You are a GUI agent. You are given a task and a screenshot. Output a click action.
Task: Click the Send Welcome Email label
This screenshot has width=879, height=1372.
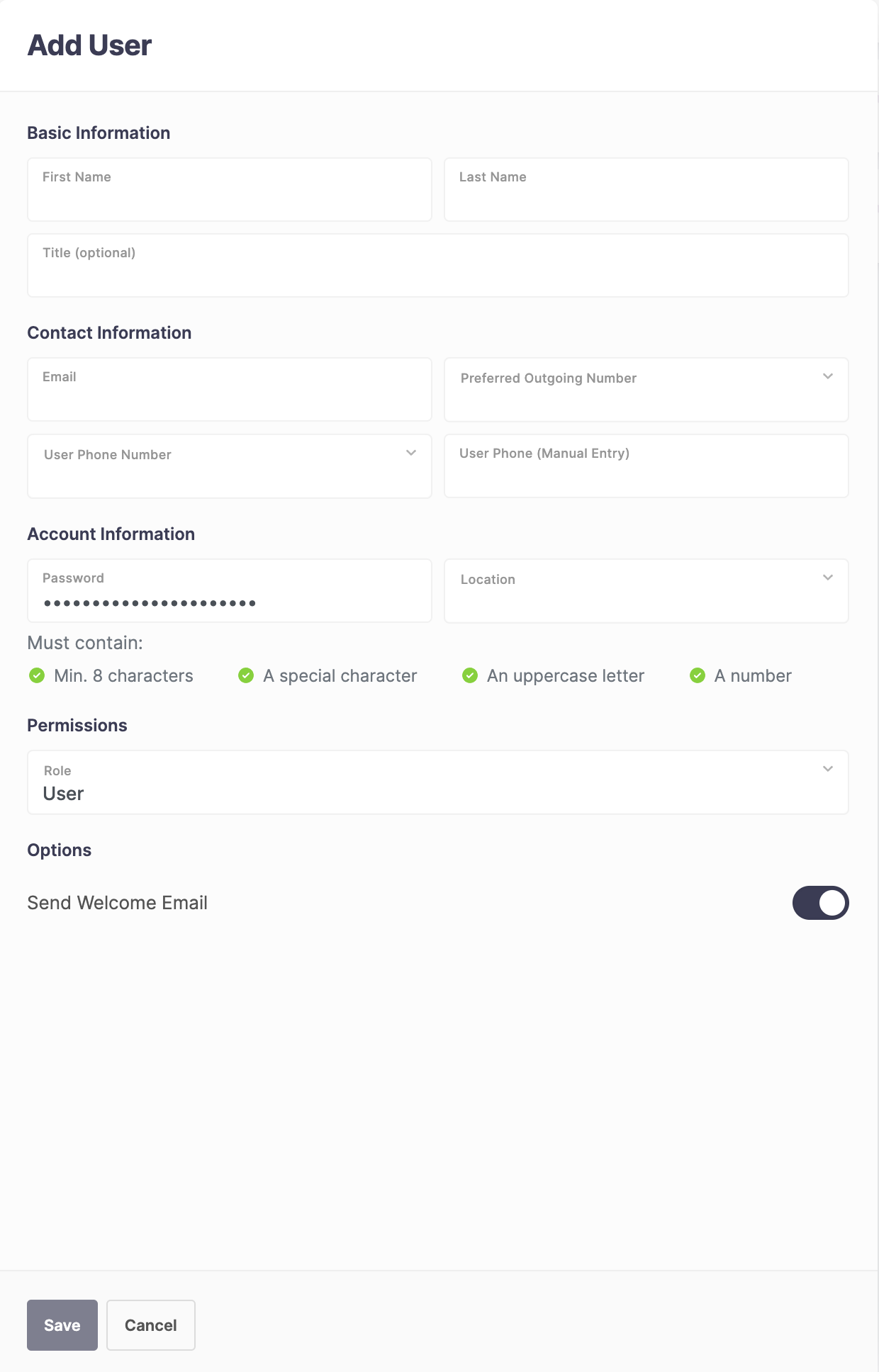pos(118,903)
